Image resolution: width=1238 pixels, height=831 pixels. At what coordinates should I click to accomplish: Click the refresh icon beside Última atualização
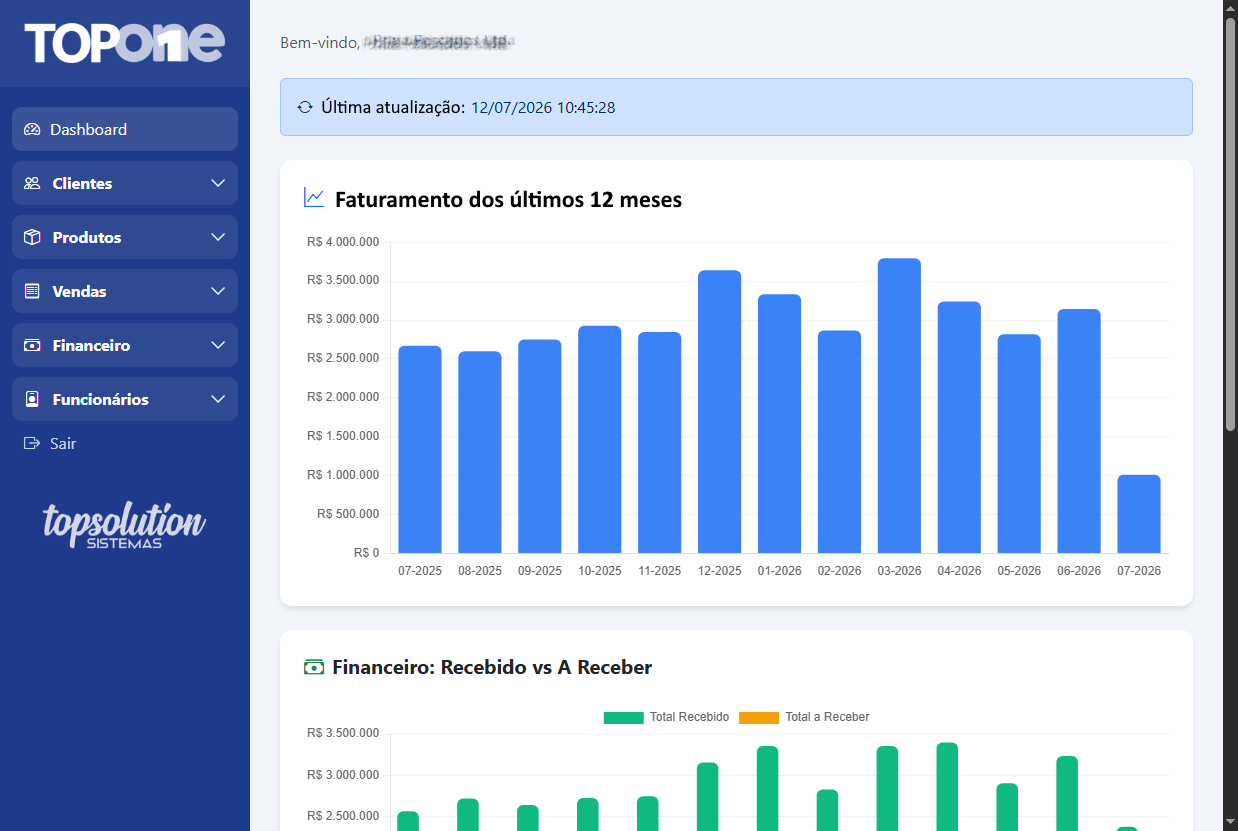tap(305, 107)
